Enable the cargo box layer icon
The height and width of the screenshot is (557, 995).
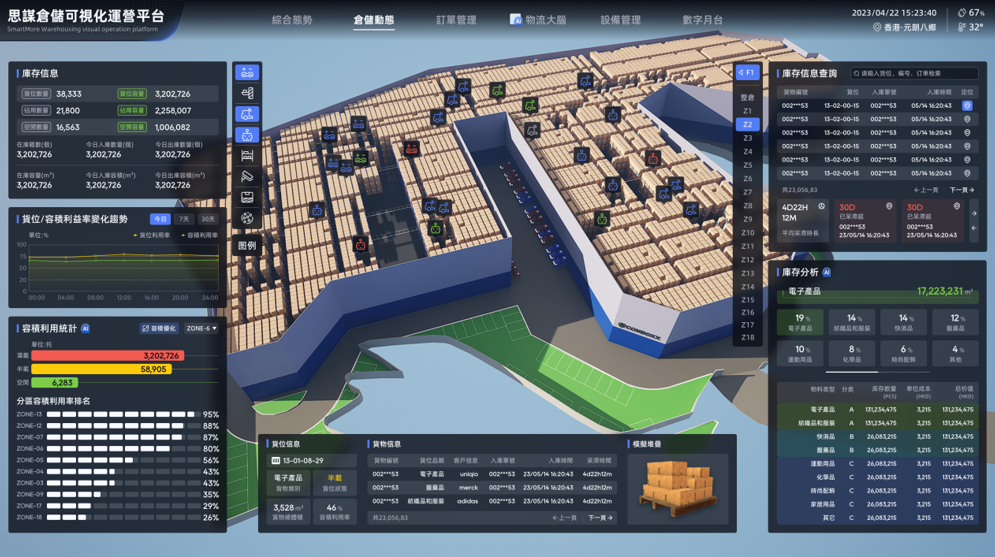(247, 198)
